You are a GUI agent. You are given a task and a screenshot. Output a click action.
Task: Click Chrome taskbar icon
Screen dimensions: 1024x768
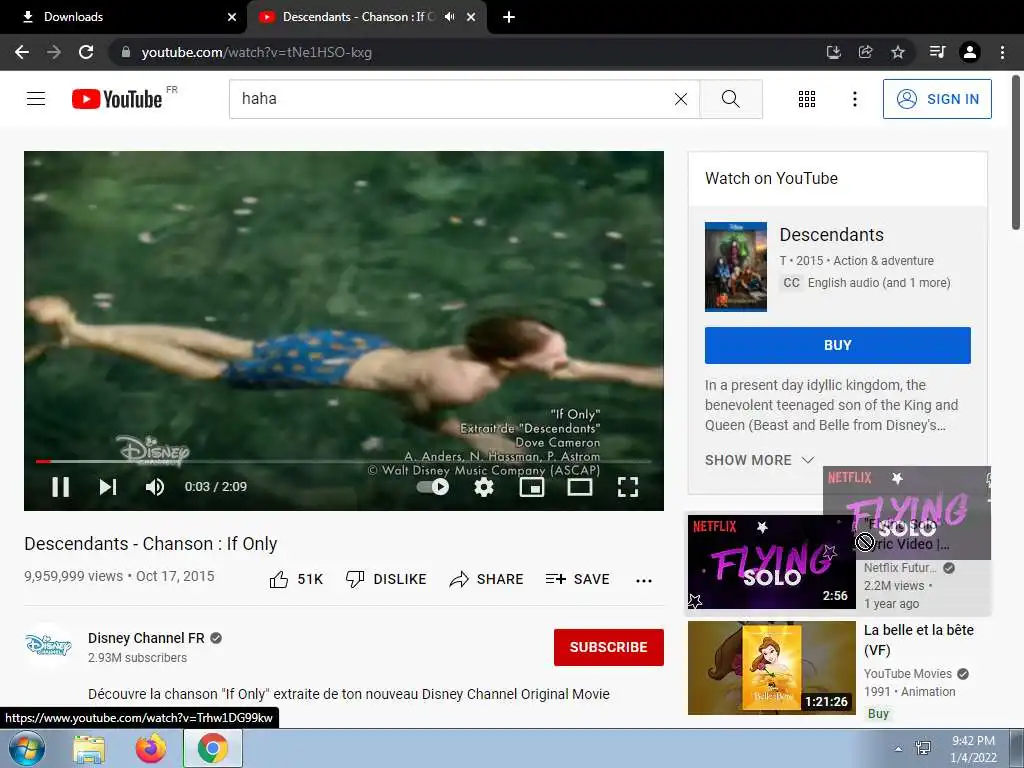point(212,749)
